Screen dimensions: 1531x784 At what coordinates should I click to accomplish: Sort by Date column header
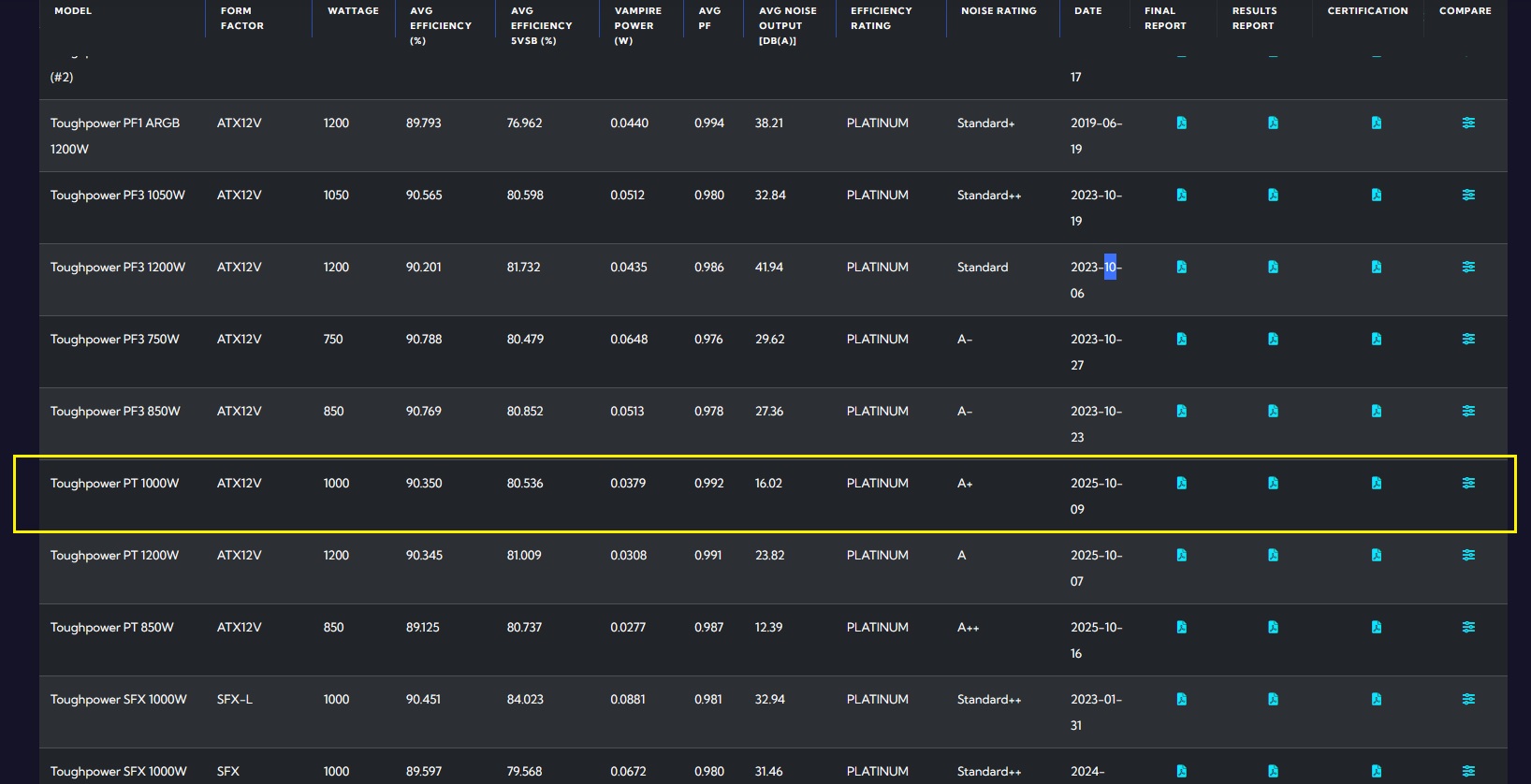pos(1087,11)
